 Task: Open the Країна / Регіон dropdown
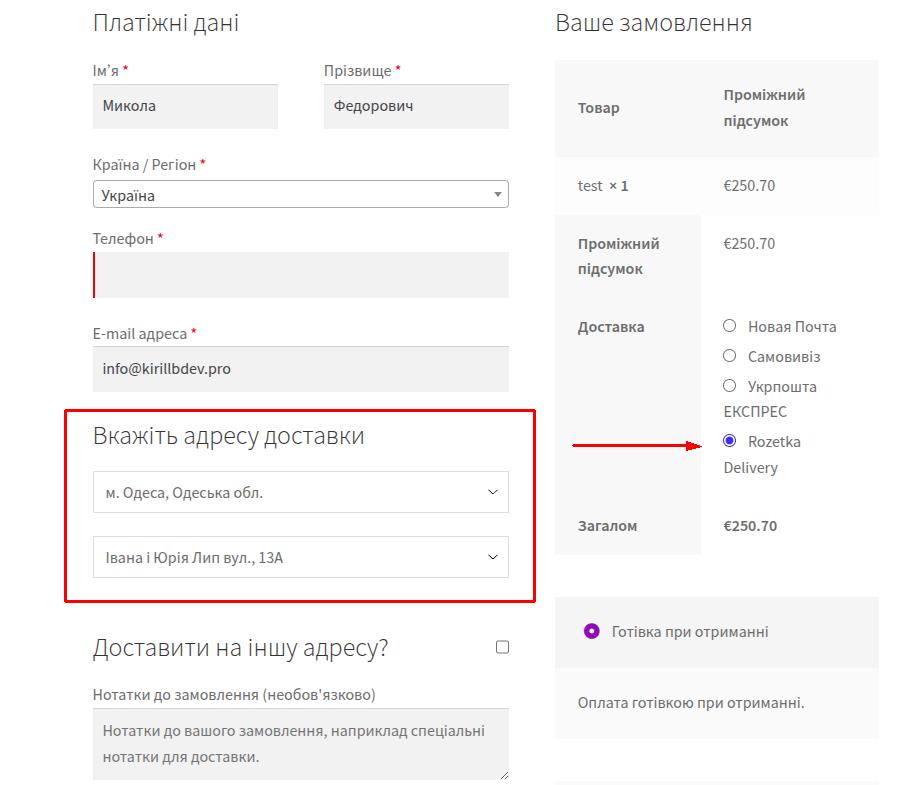click(x=300, y=194)
